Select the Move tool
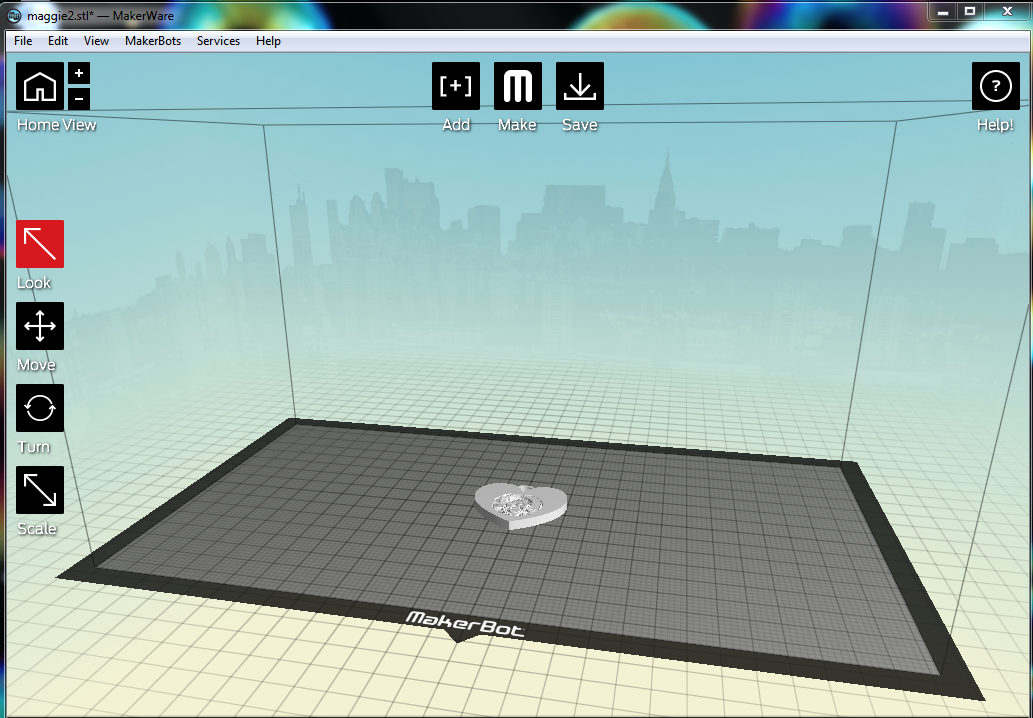The height and width of the screenshot is (718, 1033). pyautogui.click(x=40, y=326)
